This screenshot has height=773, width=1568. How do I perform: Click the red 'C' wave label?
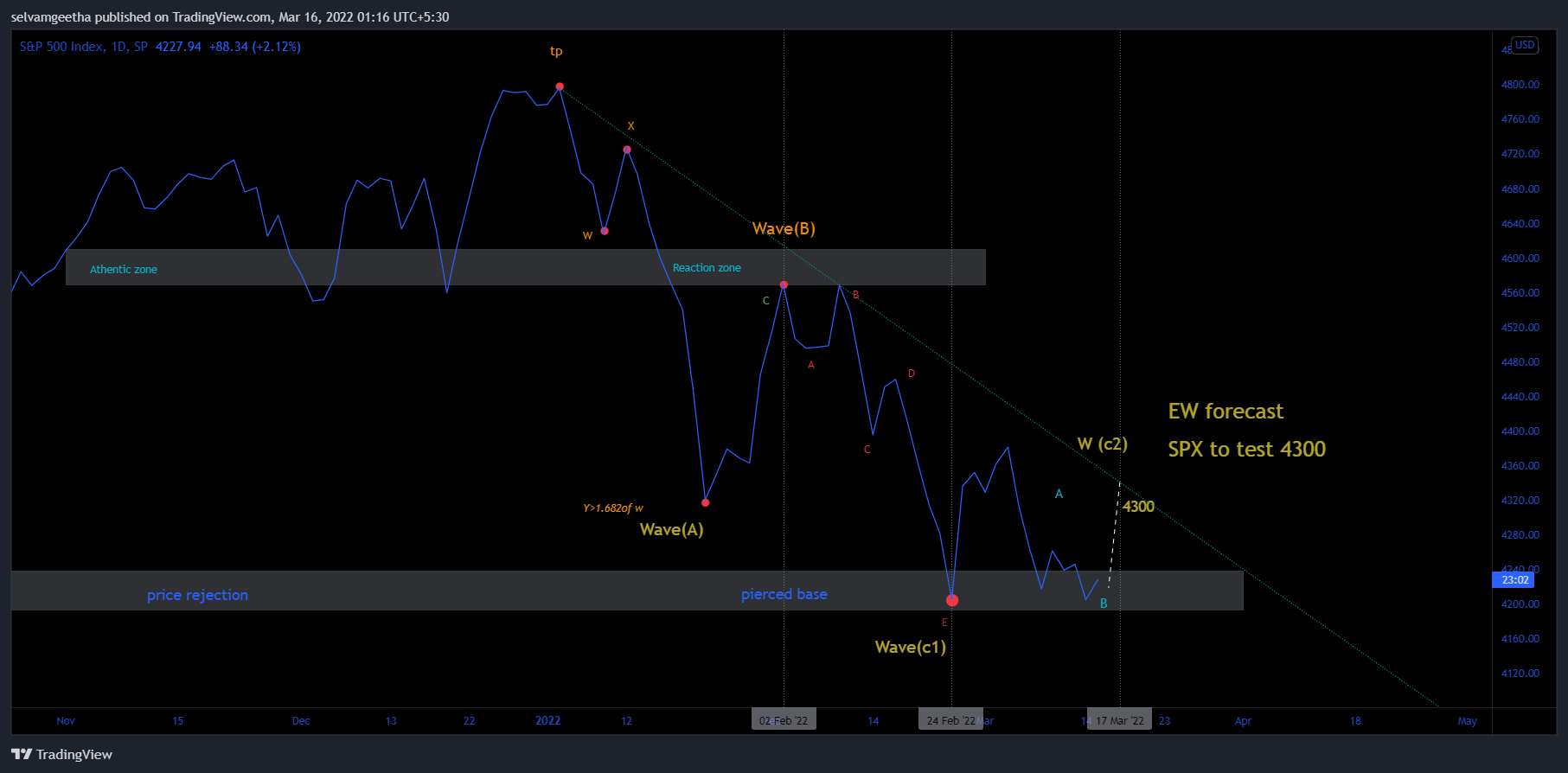[x=867, y=450]
